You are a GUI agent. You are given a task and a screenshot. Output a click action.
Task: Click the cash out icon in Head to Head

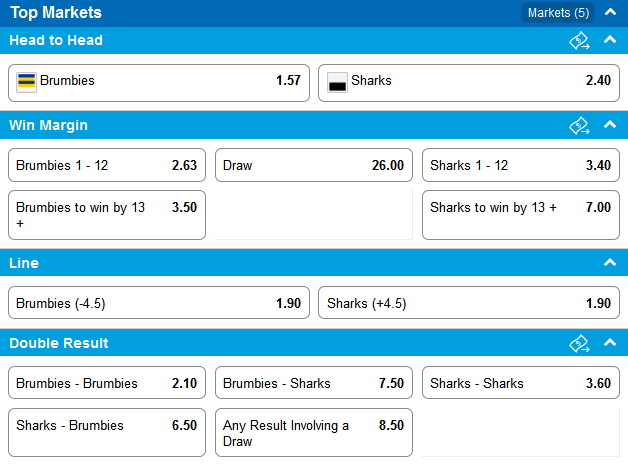[x=579, y=40]
